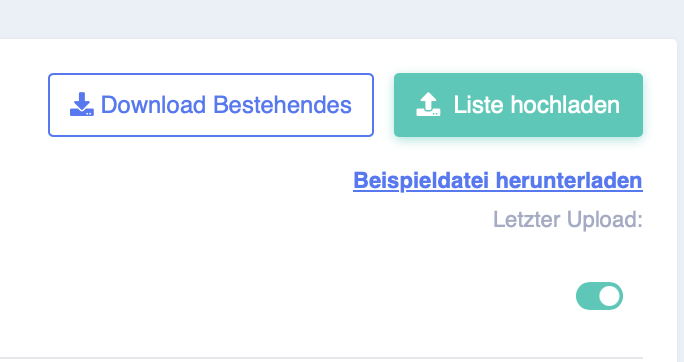Click the green Liste hochladen button
684x362 pixels.
pyautogui.click(x=518, y=105)
